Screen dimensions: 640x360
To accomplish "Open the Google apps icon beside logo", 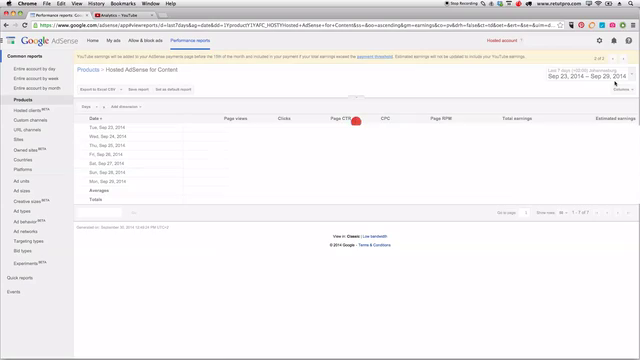I will pos(11,40).
